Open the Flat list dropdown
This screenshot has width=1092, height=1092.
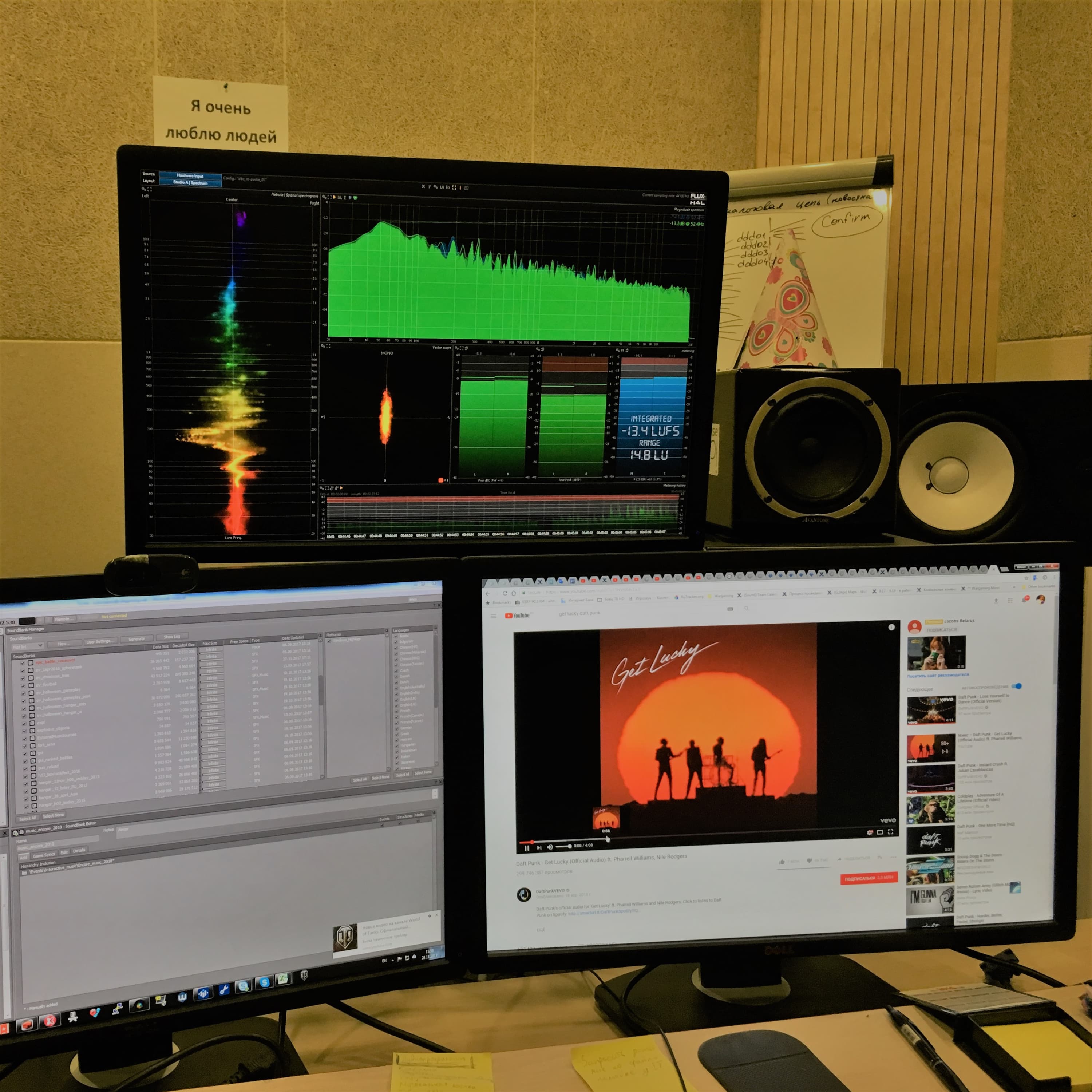point(27,646)
